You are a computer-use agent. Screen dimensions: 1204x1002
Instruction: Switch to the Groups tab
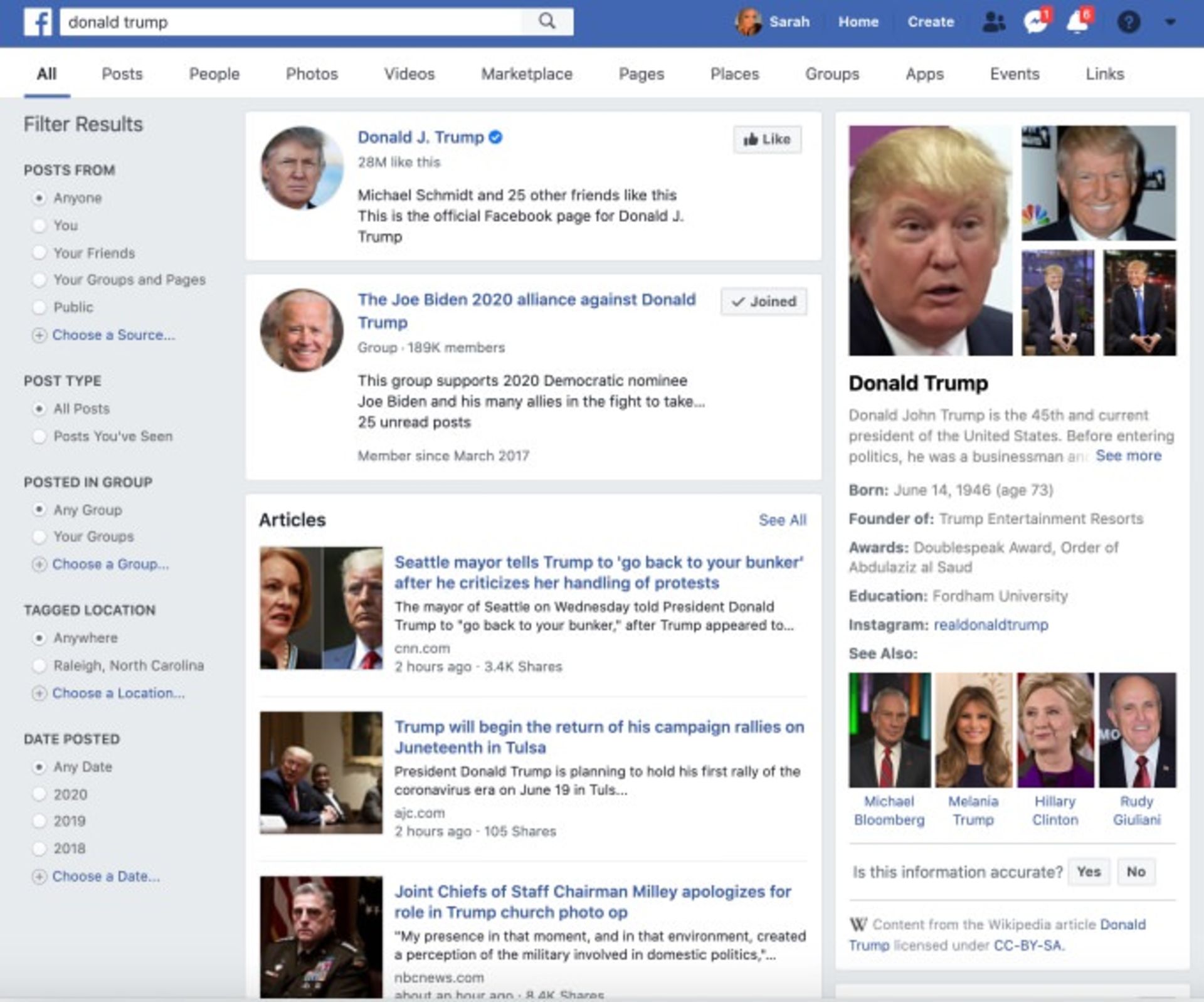[832, 73]
